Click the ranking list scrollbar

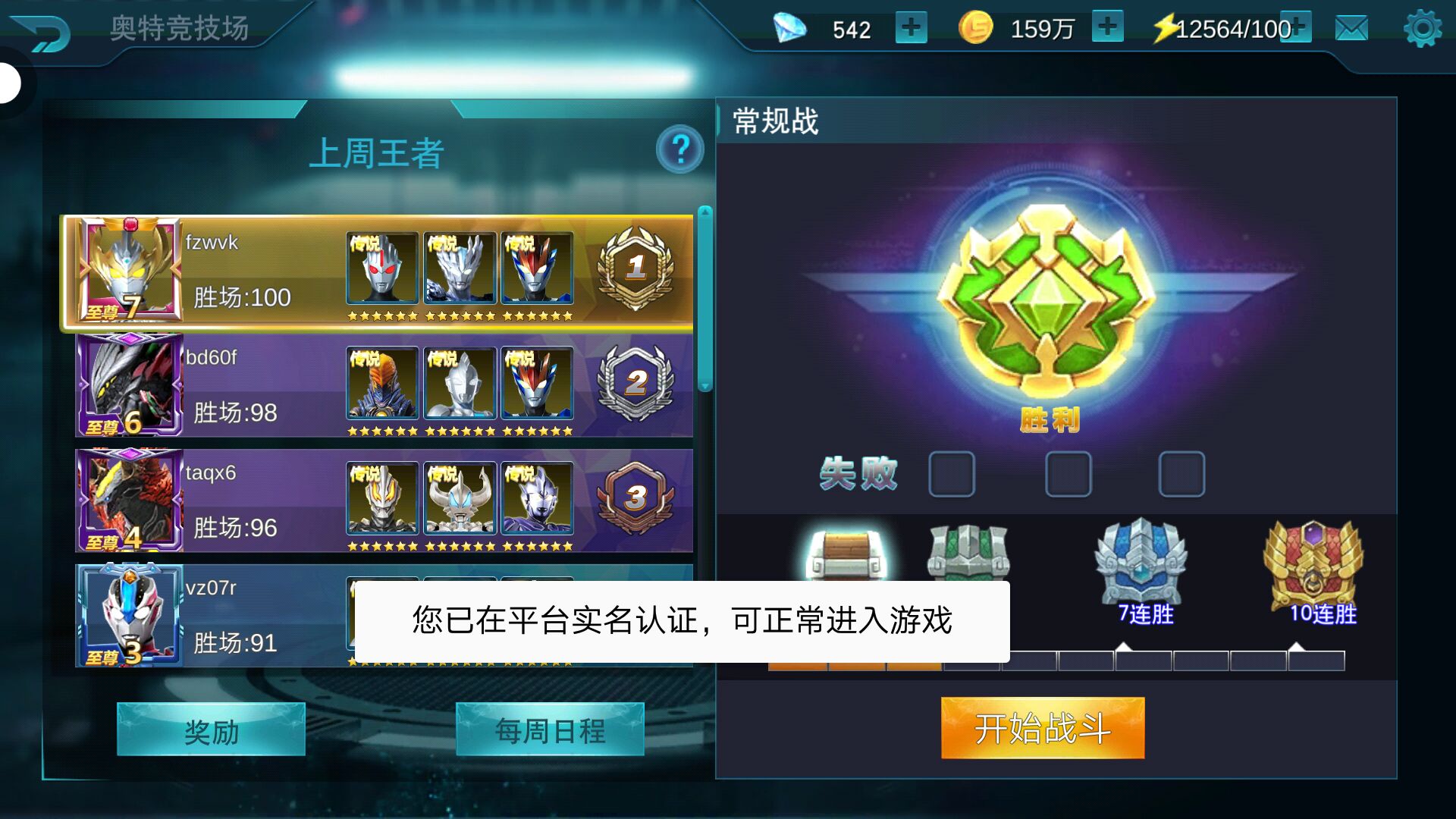(704, 298)
